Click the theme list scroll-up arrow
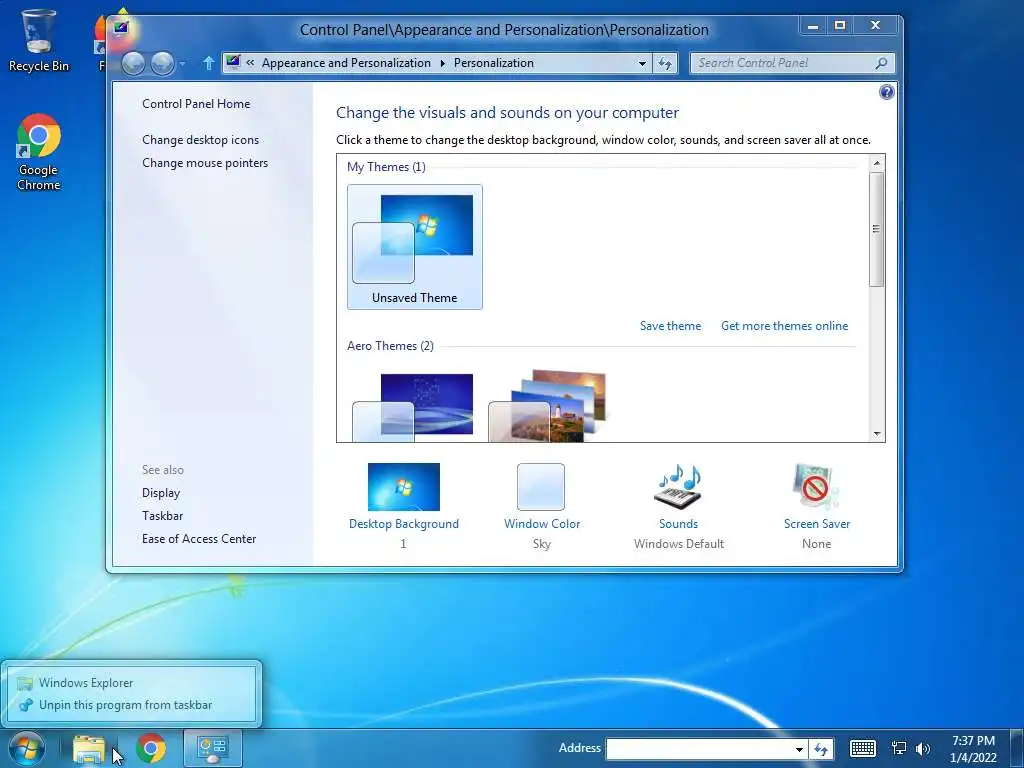 point(876,163)
